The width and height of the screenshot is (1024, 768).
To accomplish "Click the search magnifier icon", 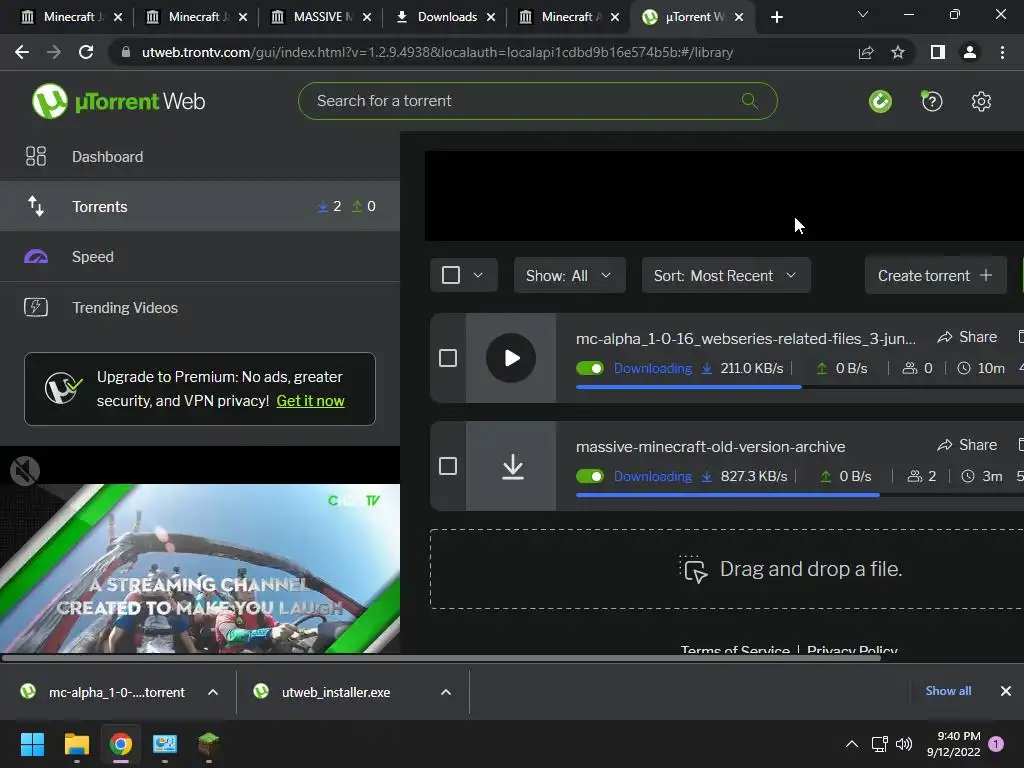I will click(x=750, y=101).
